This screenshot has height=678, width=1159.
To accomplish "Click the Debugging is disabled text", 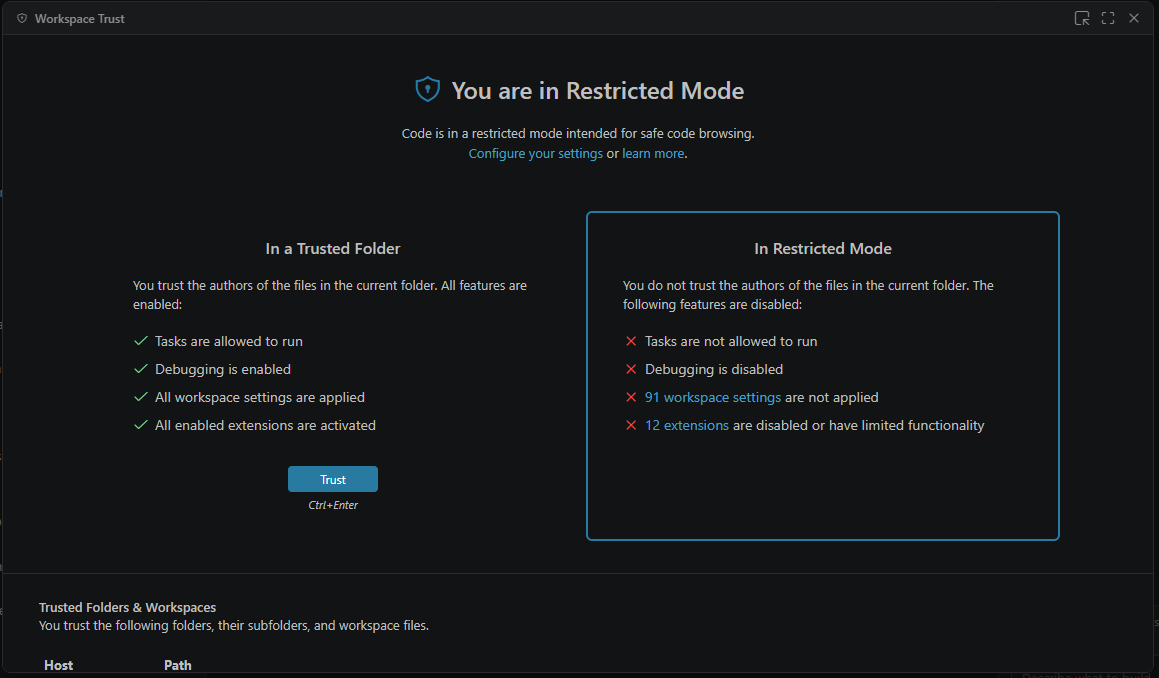I will (714, 369).
